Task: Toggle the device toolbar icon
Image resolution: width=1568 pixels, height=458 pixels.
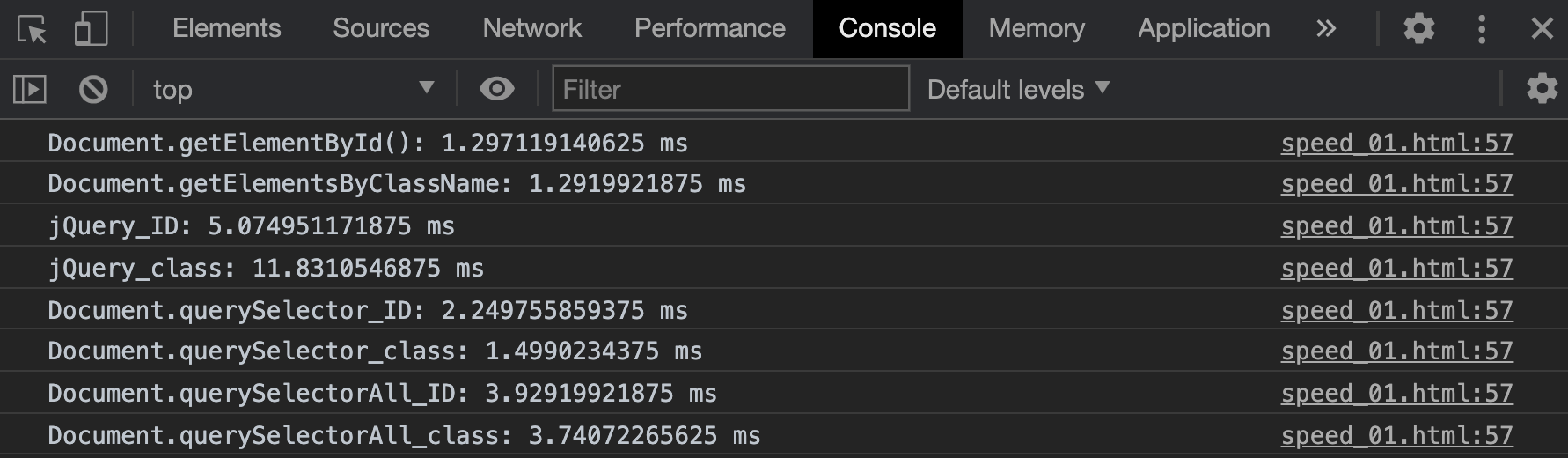Action: pyautogui.click(x=91, y=29)
